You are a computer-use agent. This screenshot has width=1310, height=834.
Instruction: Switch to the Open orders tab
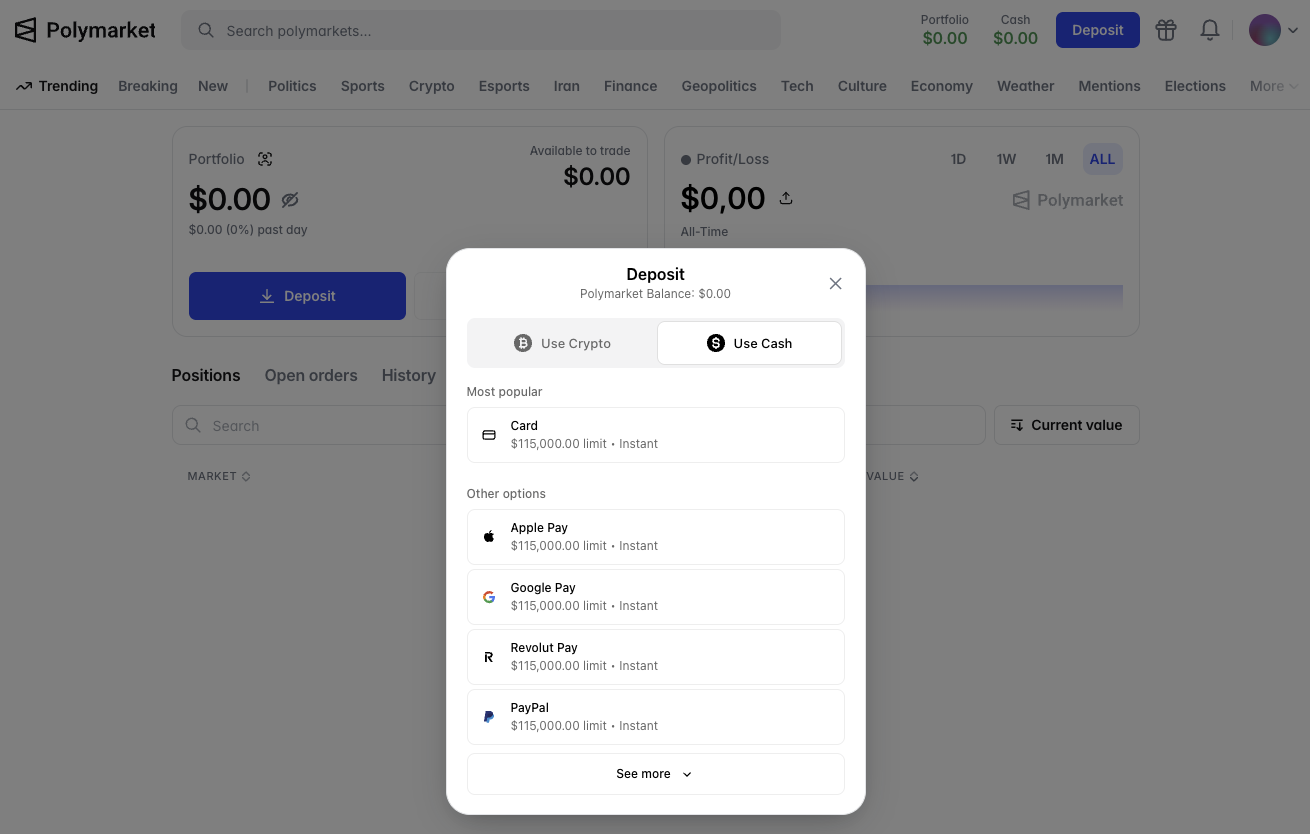pyautogui.click(x=311, y=375)
